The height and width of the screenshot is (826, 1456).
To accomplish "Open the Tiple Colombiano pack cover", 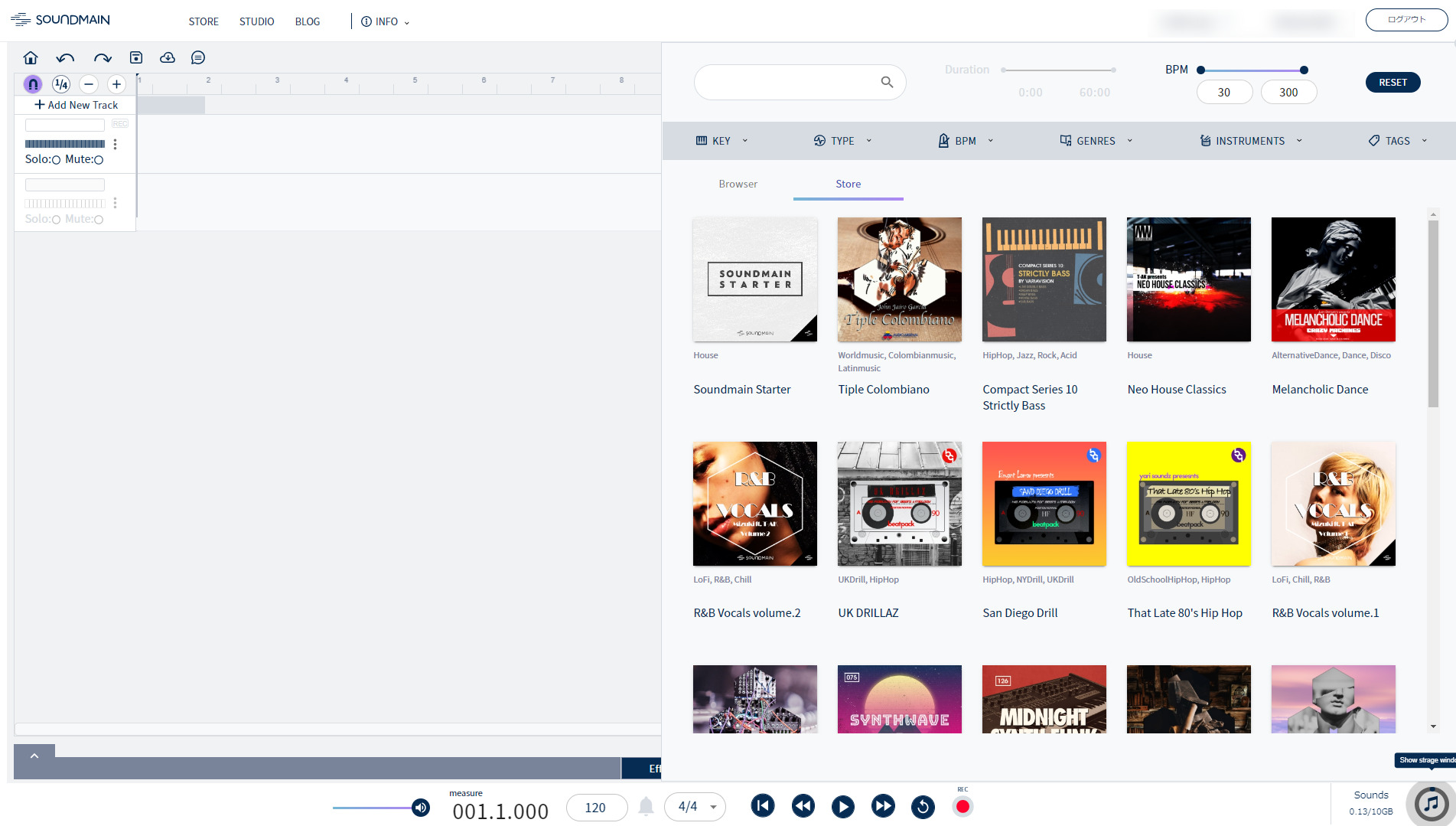I will click(899, 279).
